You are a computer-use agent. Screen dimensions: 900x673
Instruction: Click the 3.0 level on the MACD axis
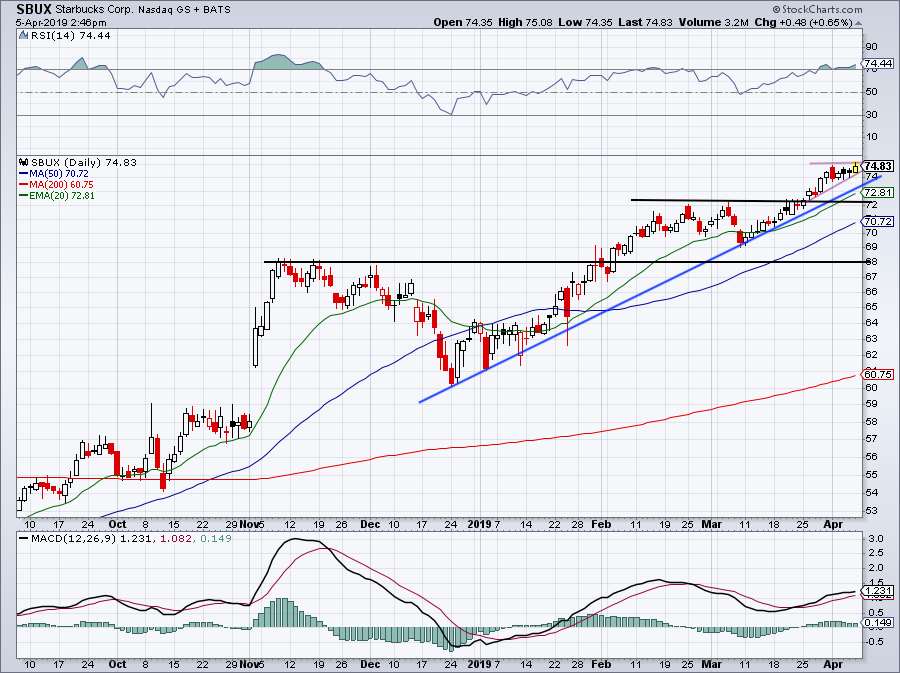(x=875, y=539)
